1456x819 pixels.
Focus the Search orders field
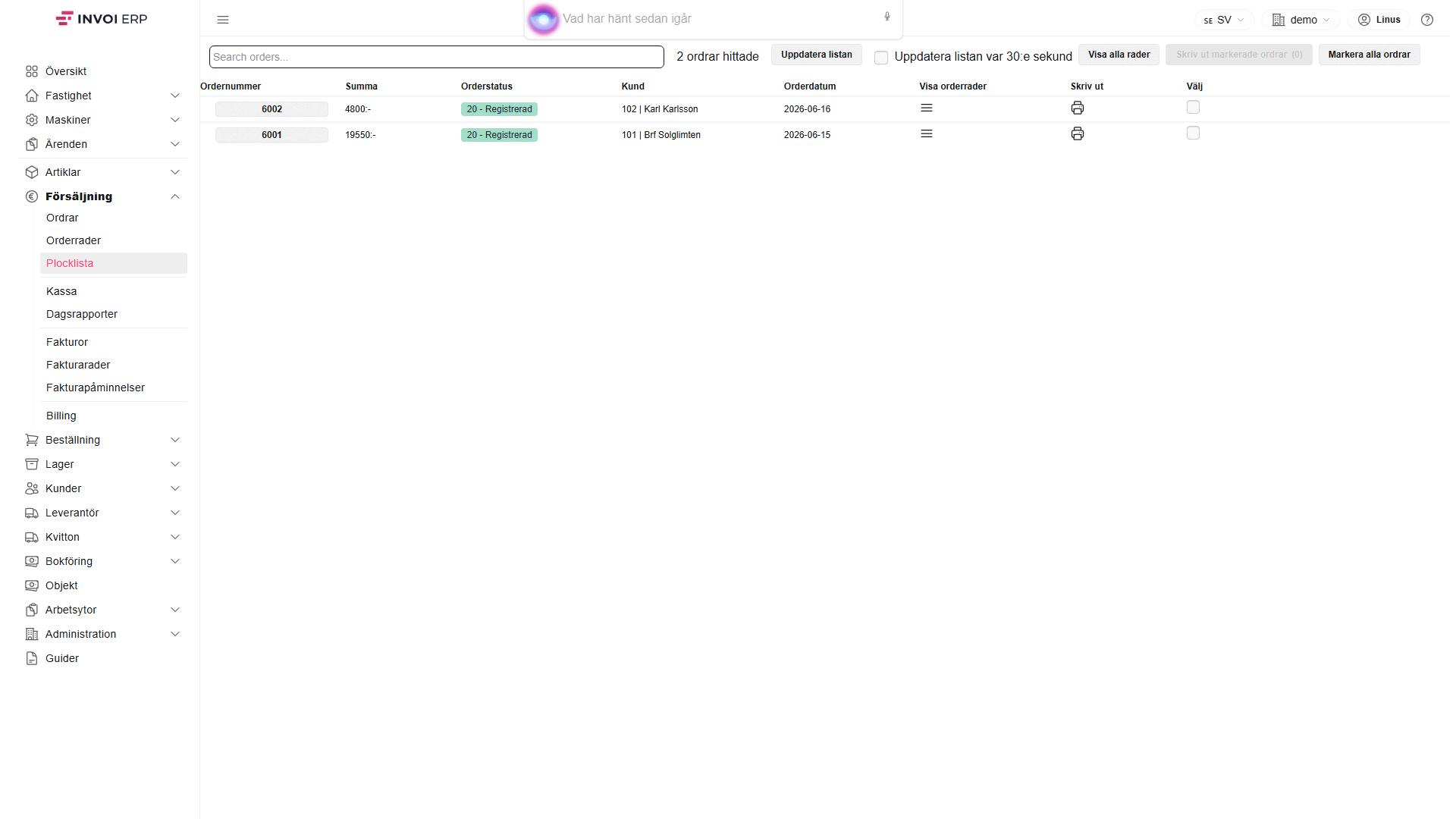click(x=437, y=57)
